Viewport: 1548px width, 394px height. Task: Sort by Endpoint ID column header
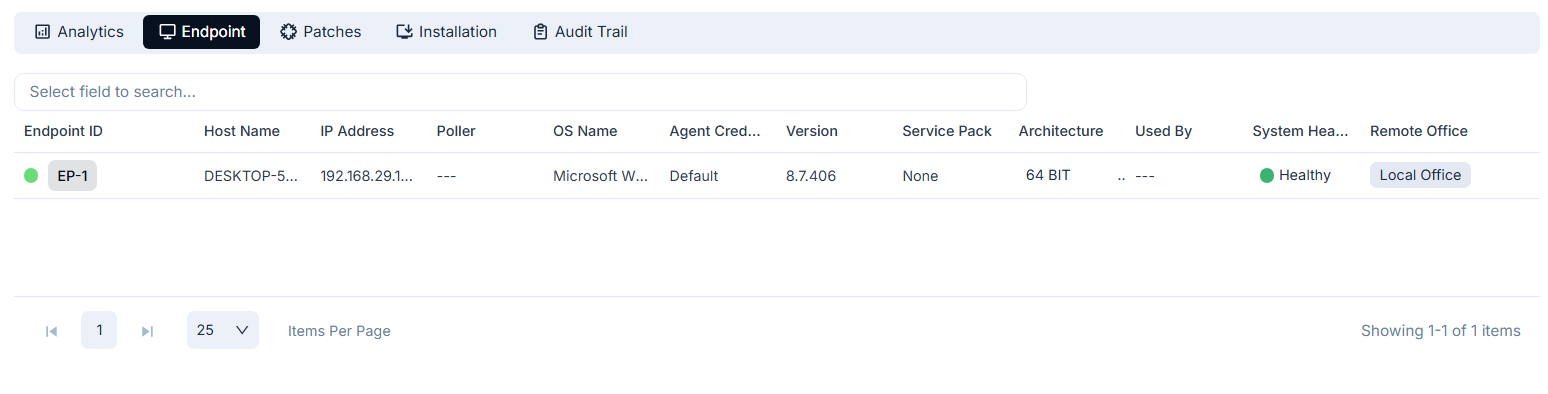point(63,131)
